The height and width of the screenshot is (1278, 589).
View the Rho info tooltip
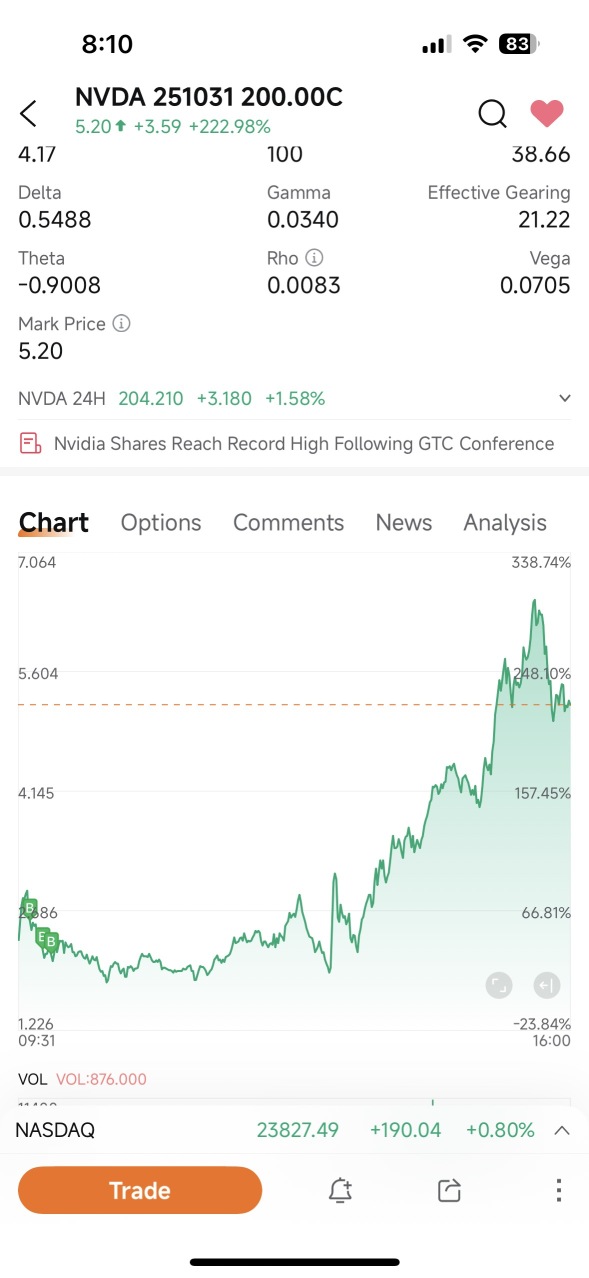point(313,258)
